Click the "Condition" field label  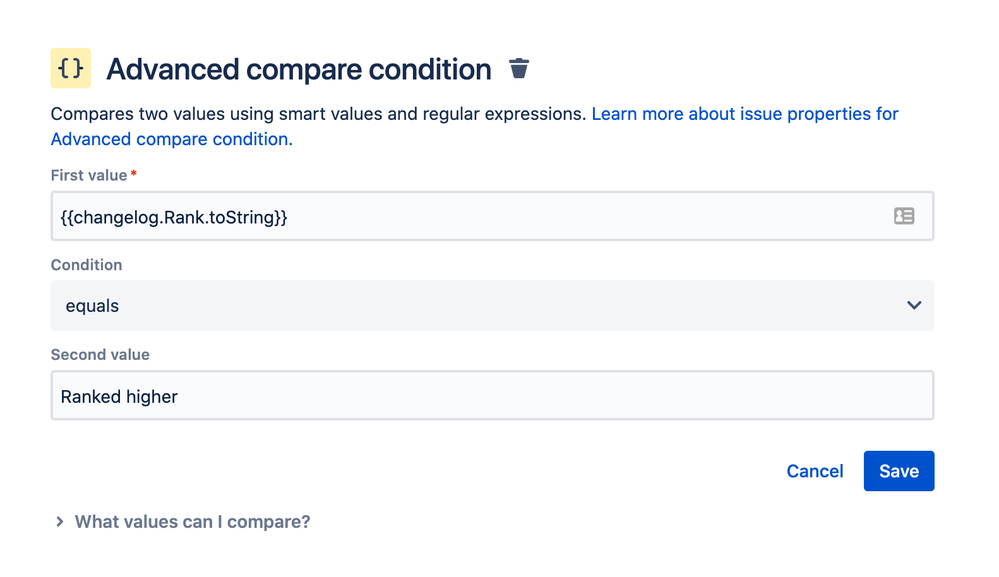tap(86, 265)
